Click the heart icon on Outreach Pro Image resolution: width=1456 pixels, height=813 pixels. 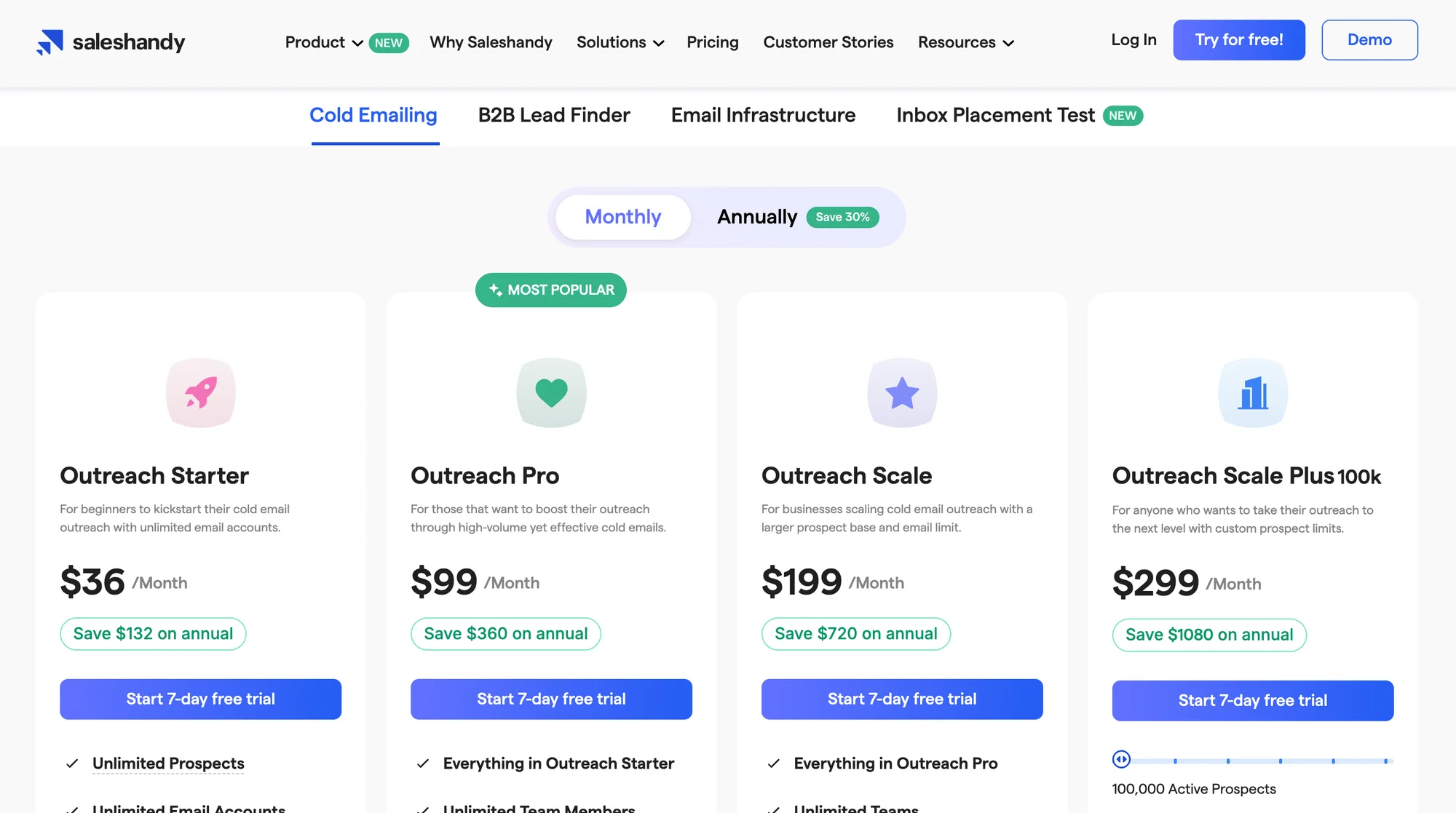click(551, 392)
